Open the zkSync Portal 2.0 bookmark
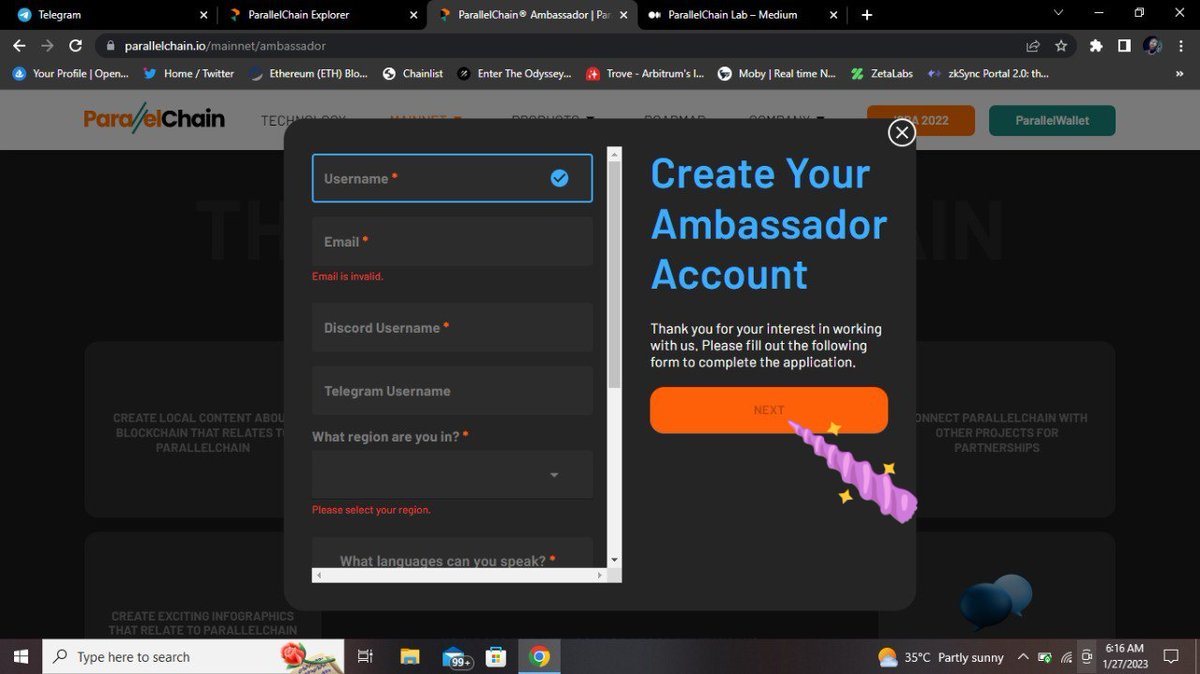 coord(988,73)
